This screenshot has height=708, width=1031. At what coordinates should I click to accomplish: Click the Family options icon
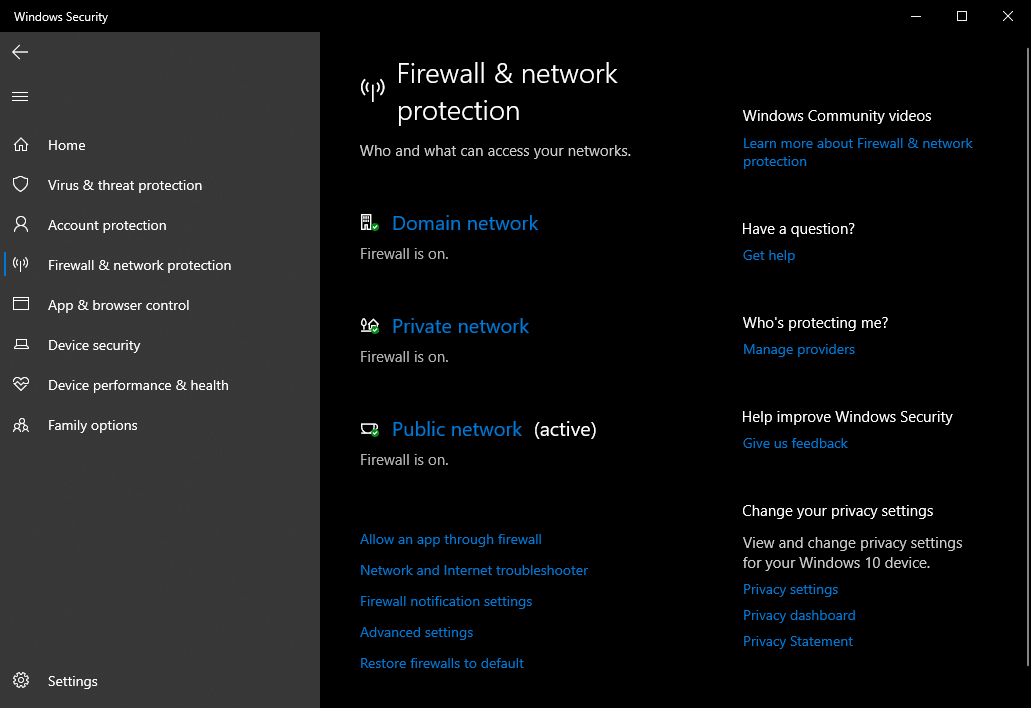point(20,425)
